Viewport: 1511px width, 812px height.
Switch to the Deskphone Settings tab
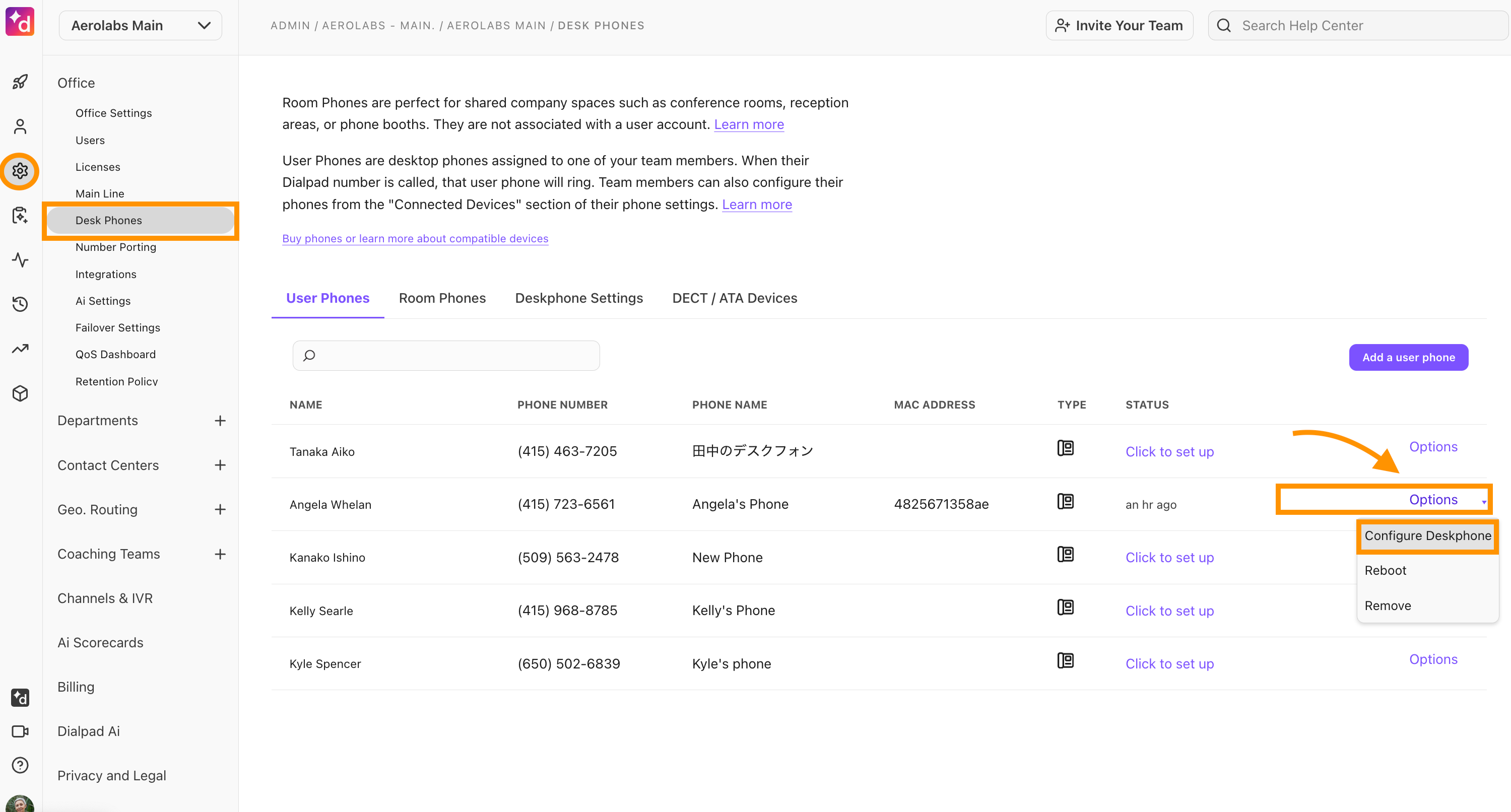579,298
